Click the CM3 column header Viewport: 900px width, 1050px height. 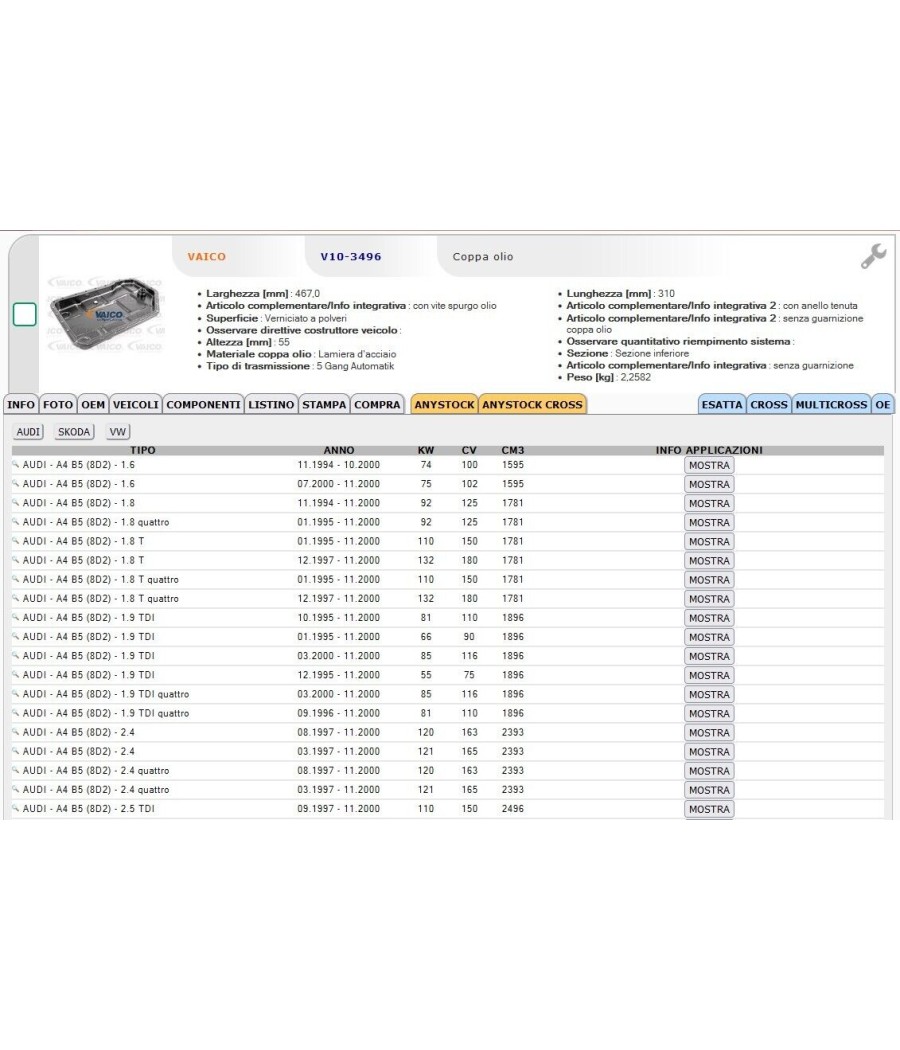point(513,450)
